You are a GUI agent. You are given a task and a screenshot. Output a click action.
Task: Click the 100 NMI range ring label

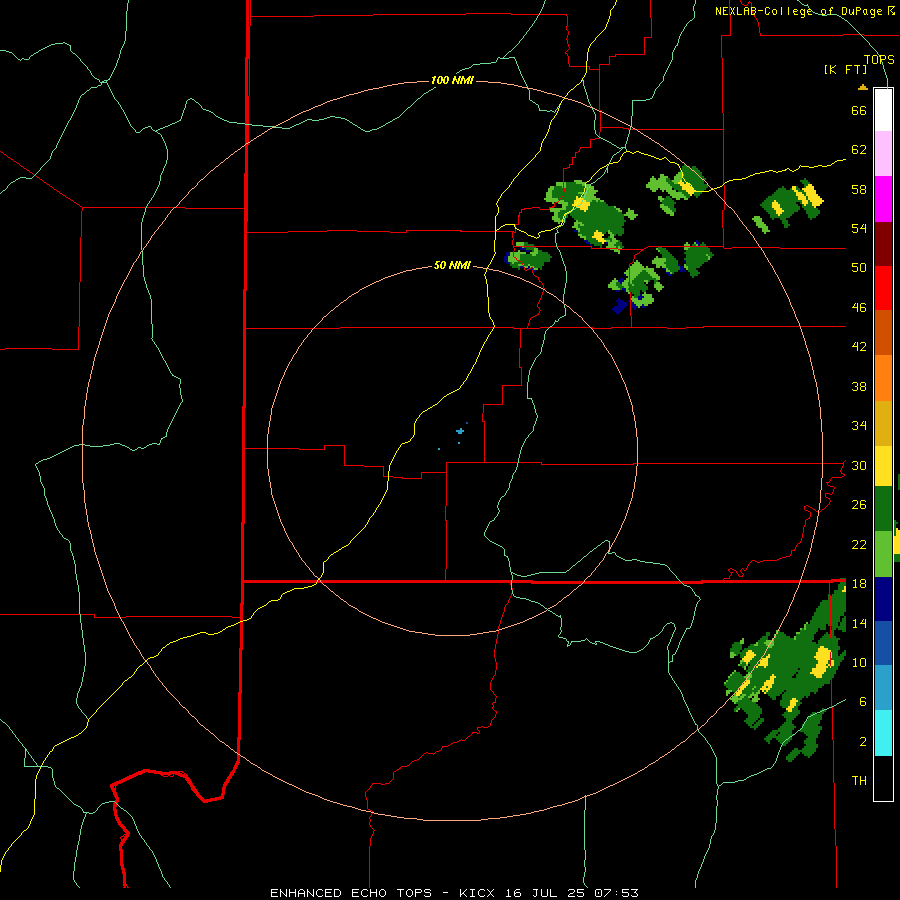pos(452,80)
